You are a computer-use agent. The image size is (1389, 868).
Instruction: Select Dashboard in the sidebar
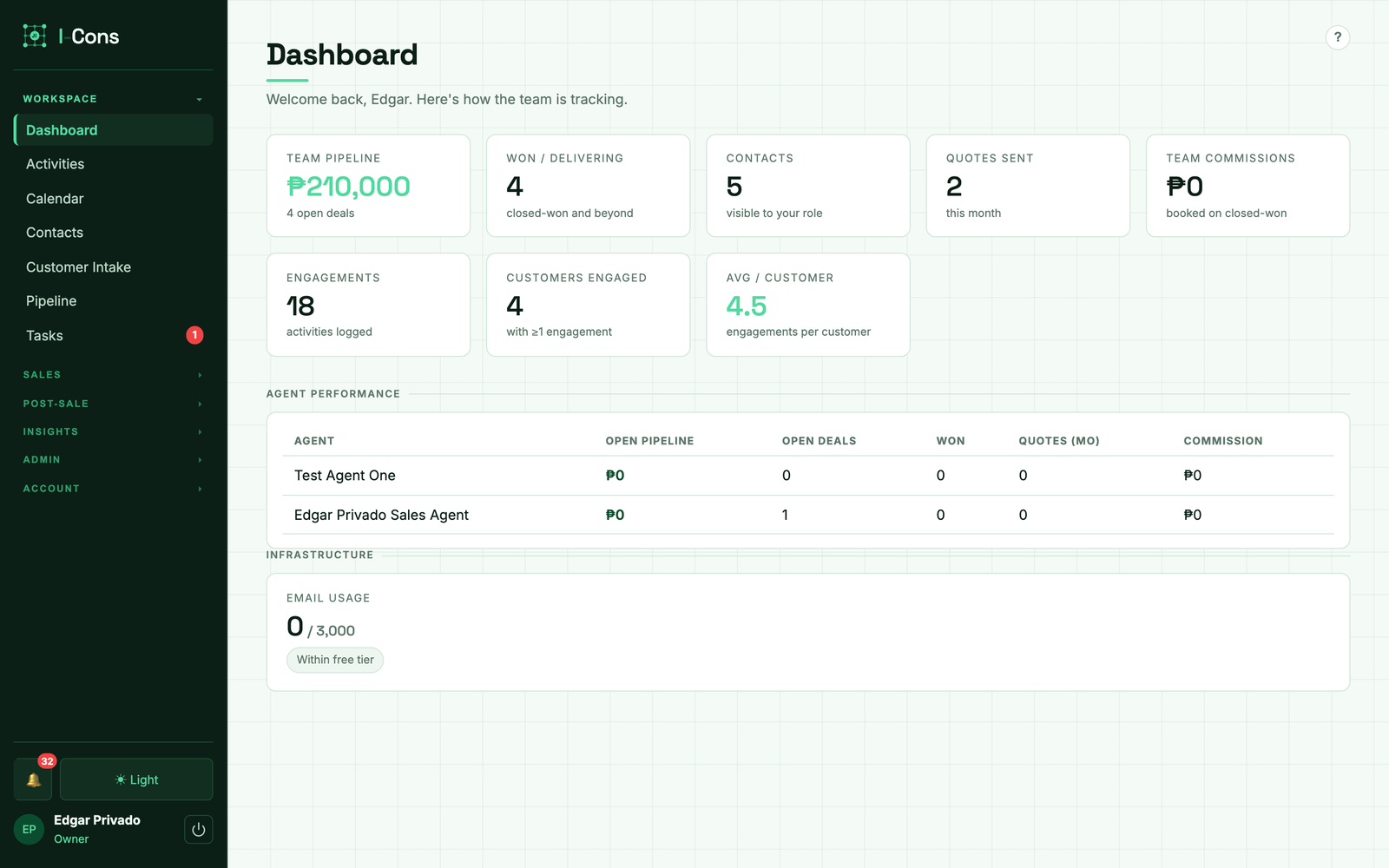coord(113,130)
